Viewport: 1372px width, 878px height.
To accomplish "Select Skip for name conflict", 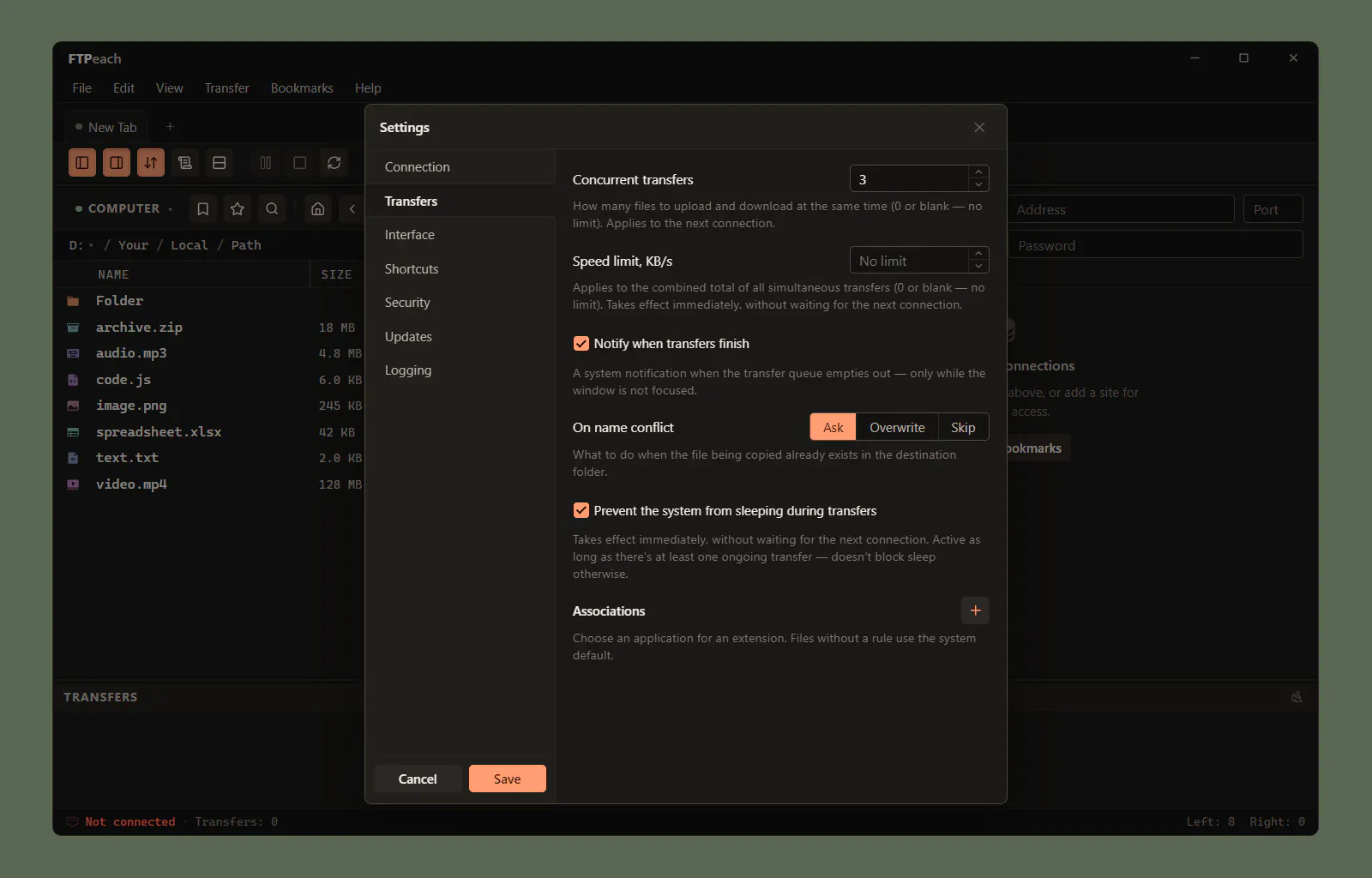I will point(963,427).
